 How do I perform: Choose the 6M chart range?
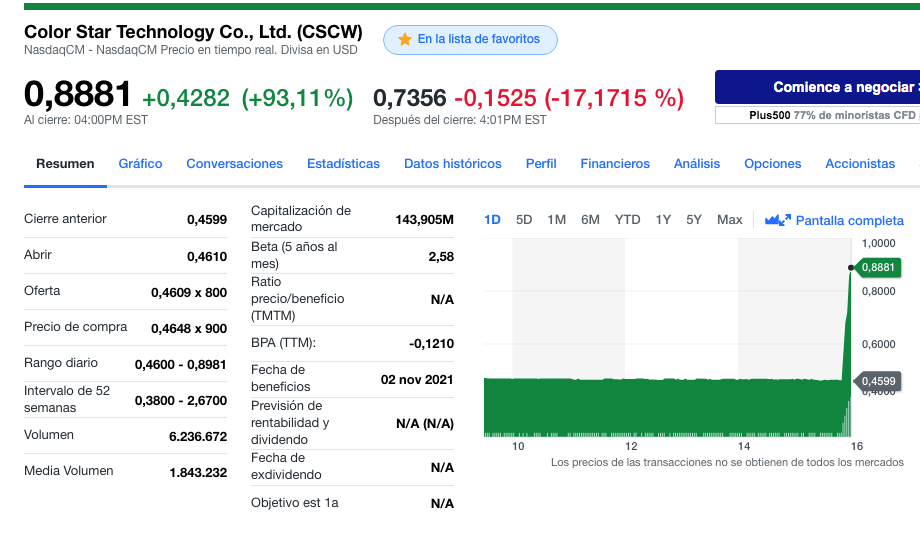click(590, 220)
